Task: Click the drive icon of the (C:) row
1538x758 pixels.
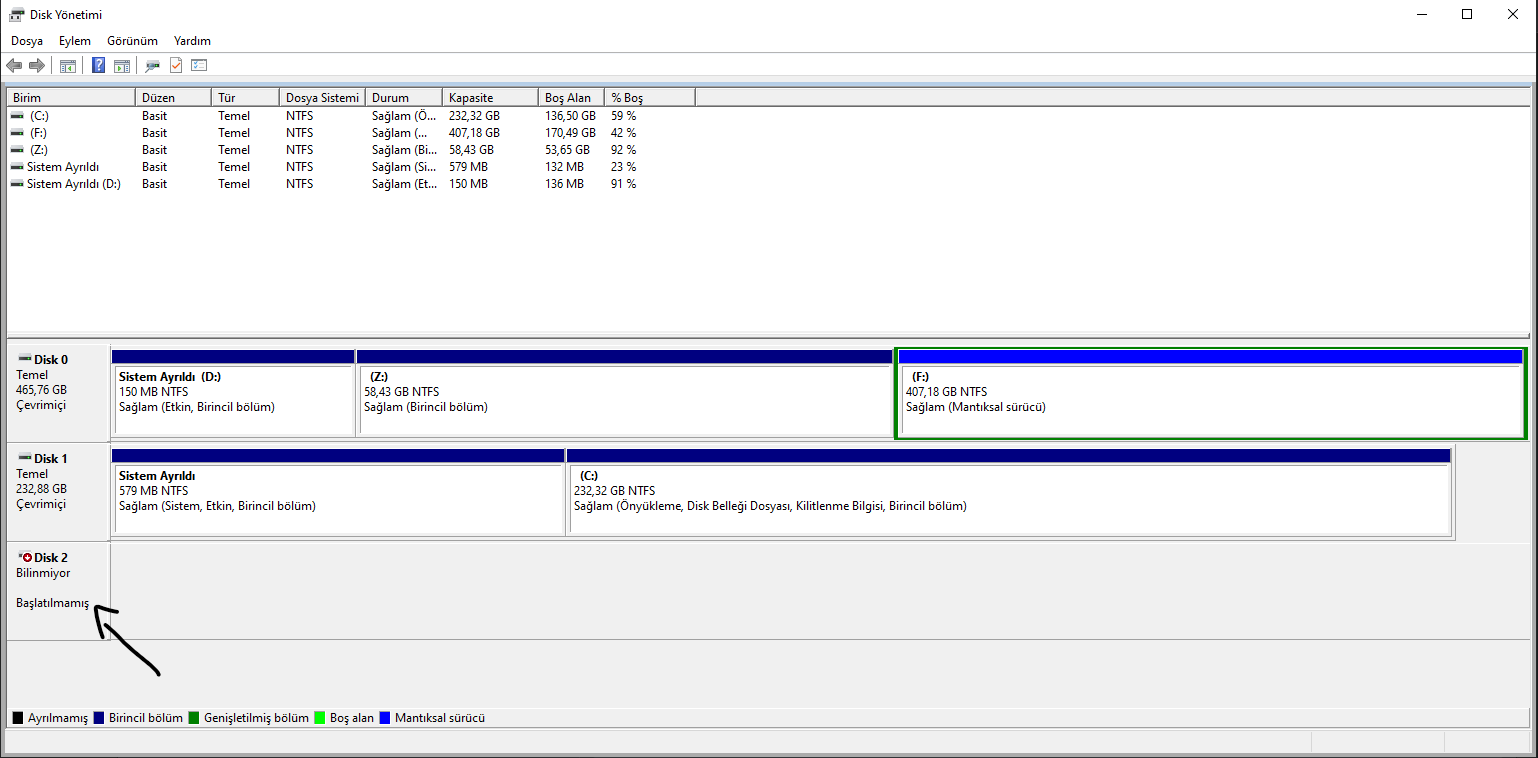Action: (x=17, y=116)
